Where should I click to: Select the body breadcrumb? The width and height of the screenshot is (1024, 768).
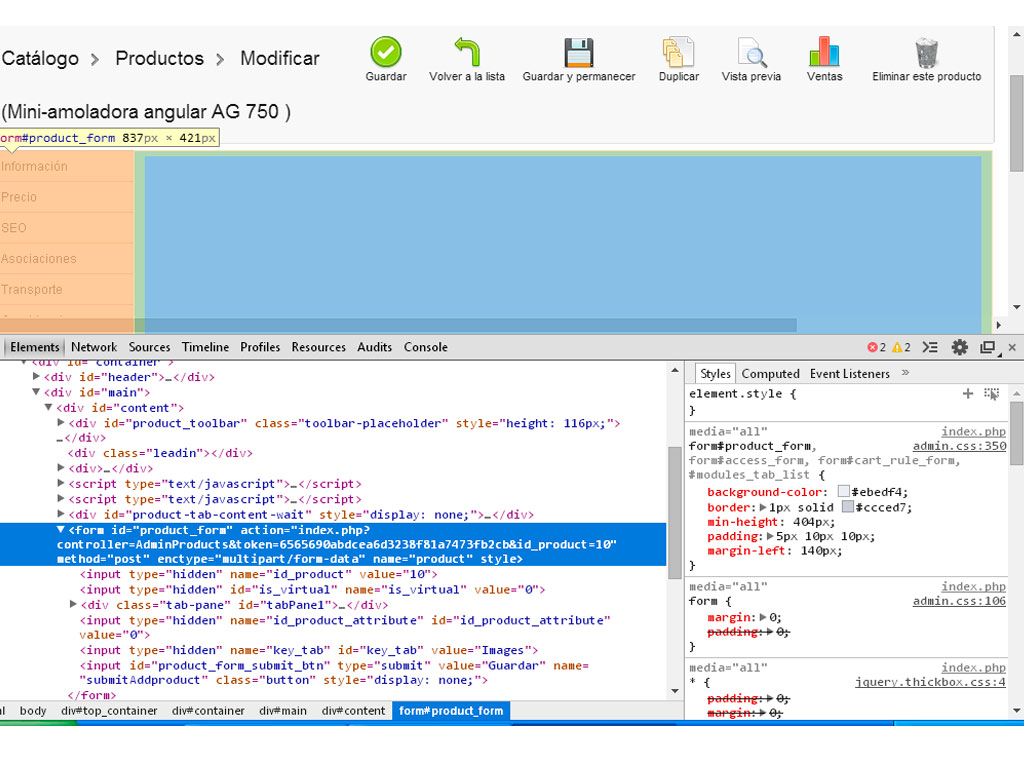click(33, 711)
